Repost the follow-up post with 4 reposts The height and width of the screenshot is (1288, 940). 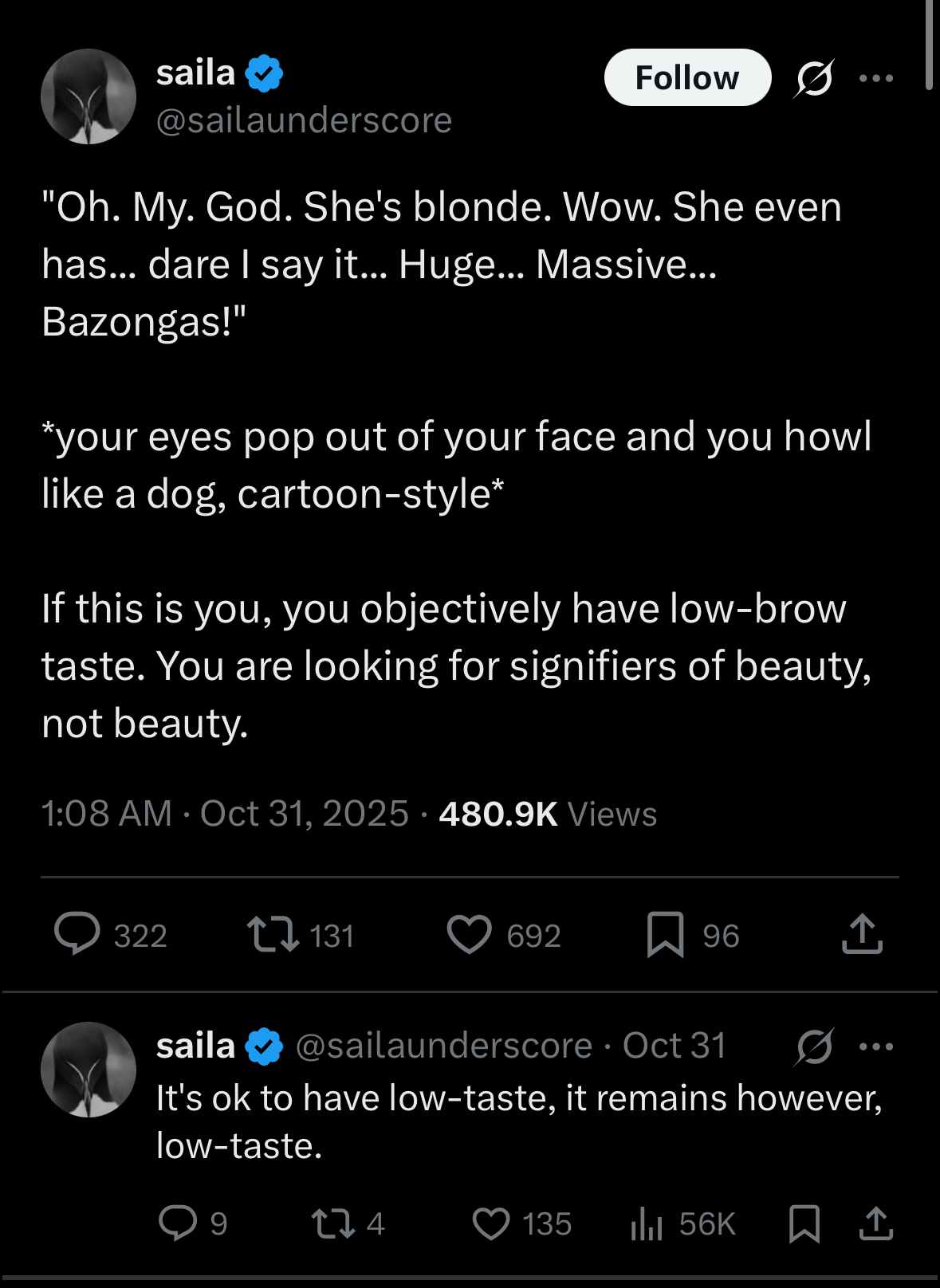[x=333, y=1223]
